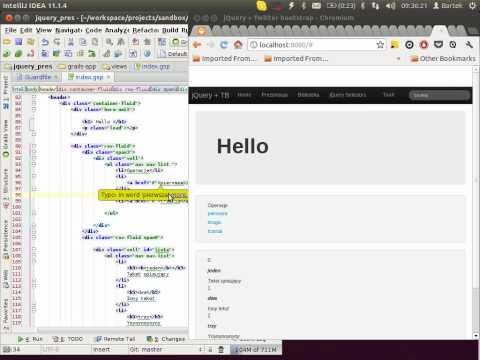The image size is (480, 360).
Task: Open the Build menu in IntelliJ
Action: click(x=170, y=30)
